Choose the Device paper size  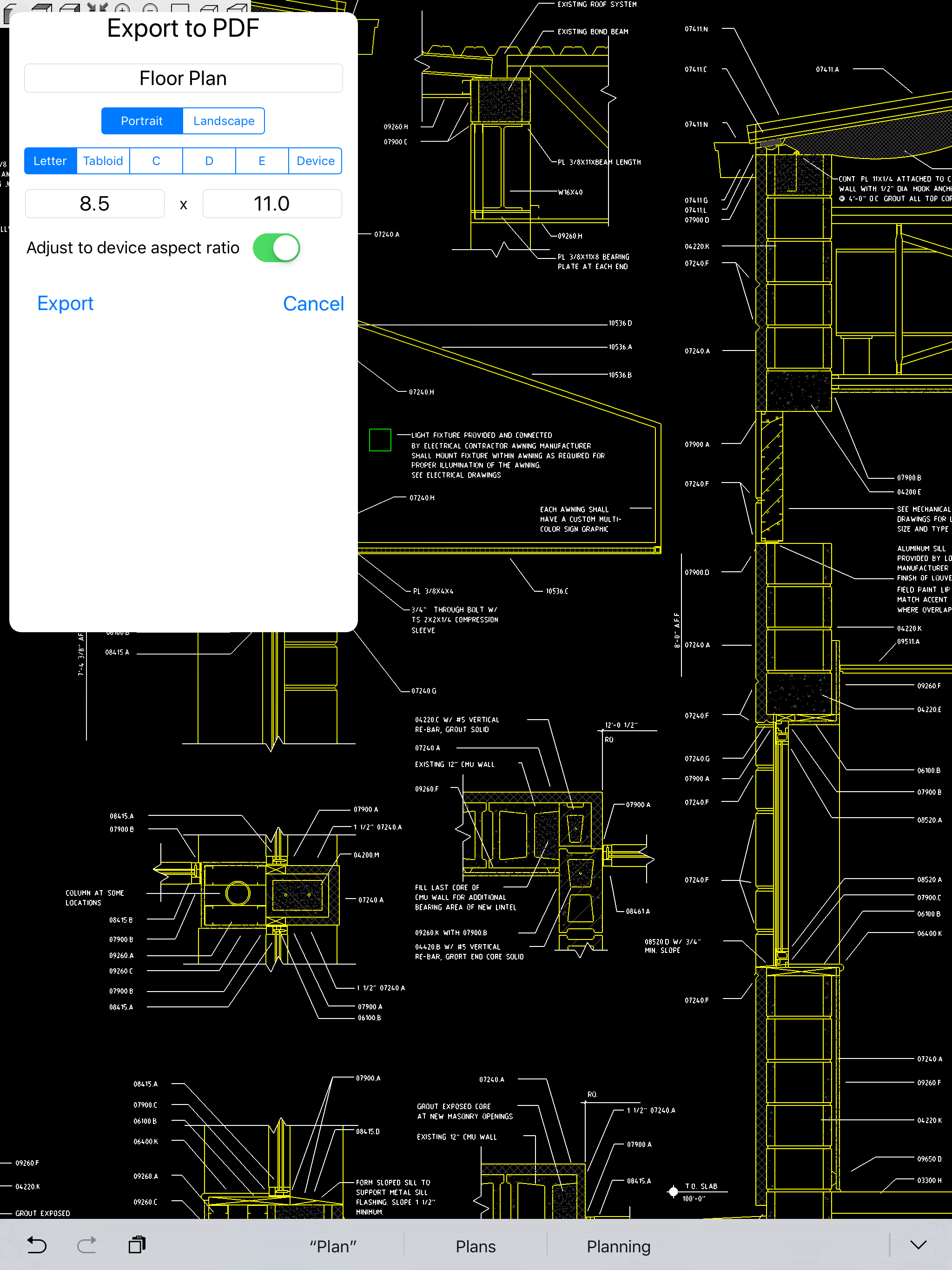click(315, 161)
